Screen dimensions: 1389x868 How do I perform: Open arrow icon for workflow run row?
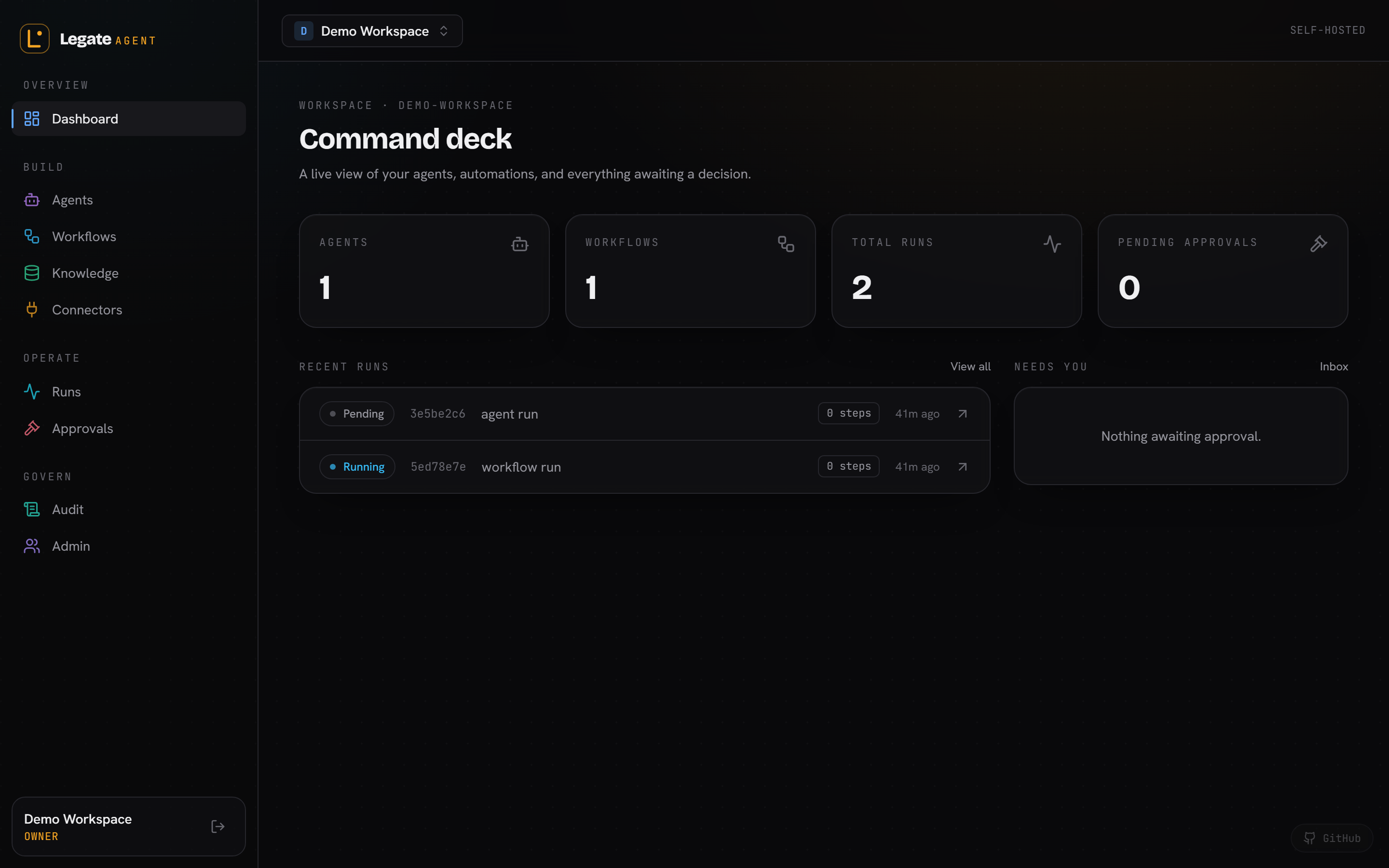(x=963, y=467)
